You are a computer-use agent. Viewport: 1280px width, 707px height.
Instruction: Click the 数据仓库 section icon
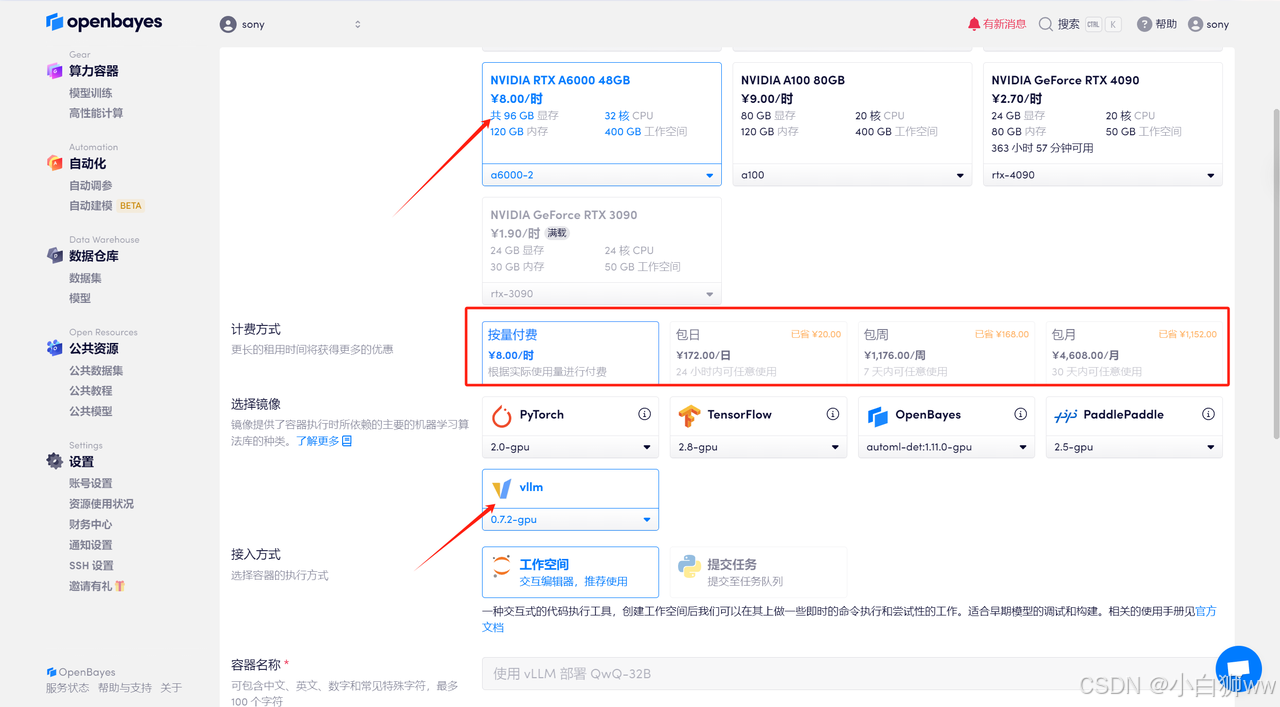pos(54,256)
